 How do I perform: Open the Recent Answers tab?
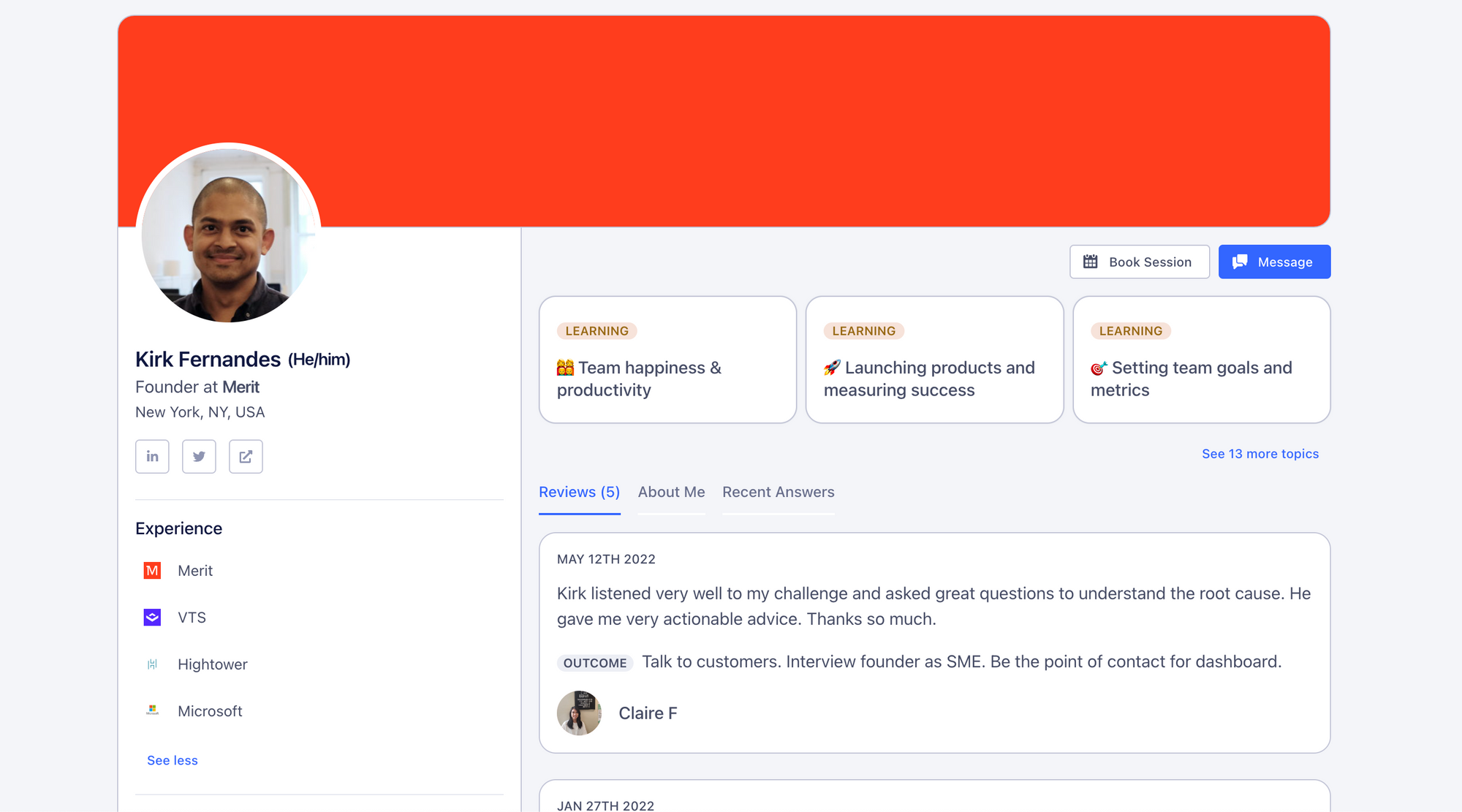click(778, 492)
